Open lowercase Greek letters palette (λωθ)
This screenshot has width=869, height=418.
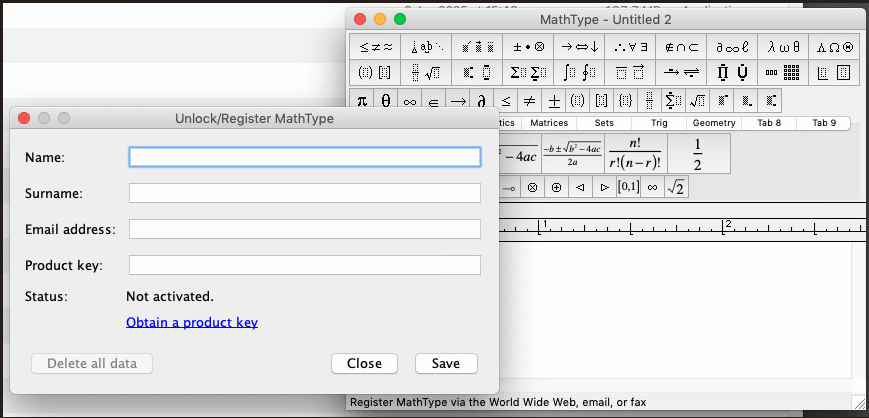[783, 47]
